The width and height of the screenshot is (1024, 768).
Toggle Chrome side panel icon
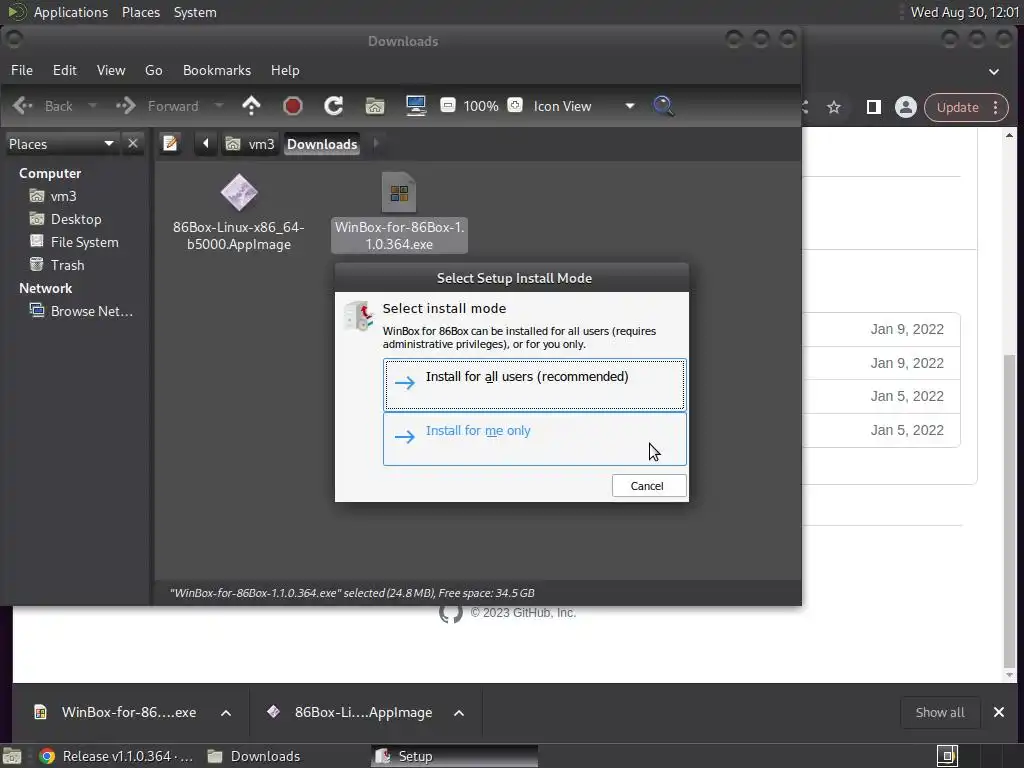tap(873, 107)
